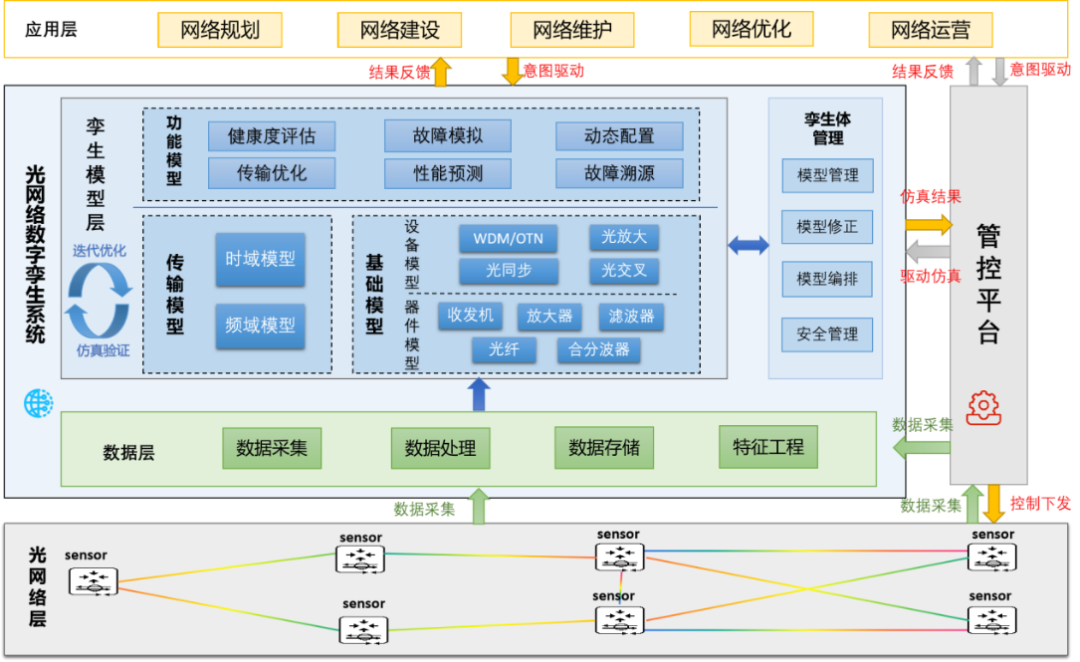Select the 网络规划 application box
The width and height of the screenshot is (1080, 662).
coord(220,30)
